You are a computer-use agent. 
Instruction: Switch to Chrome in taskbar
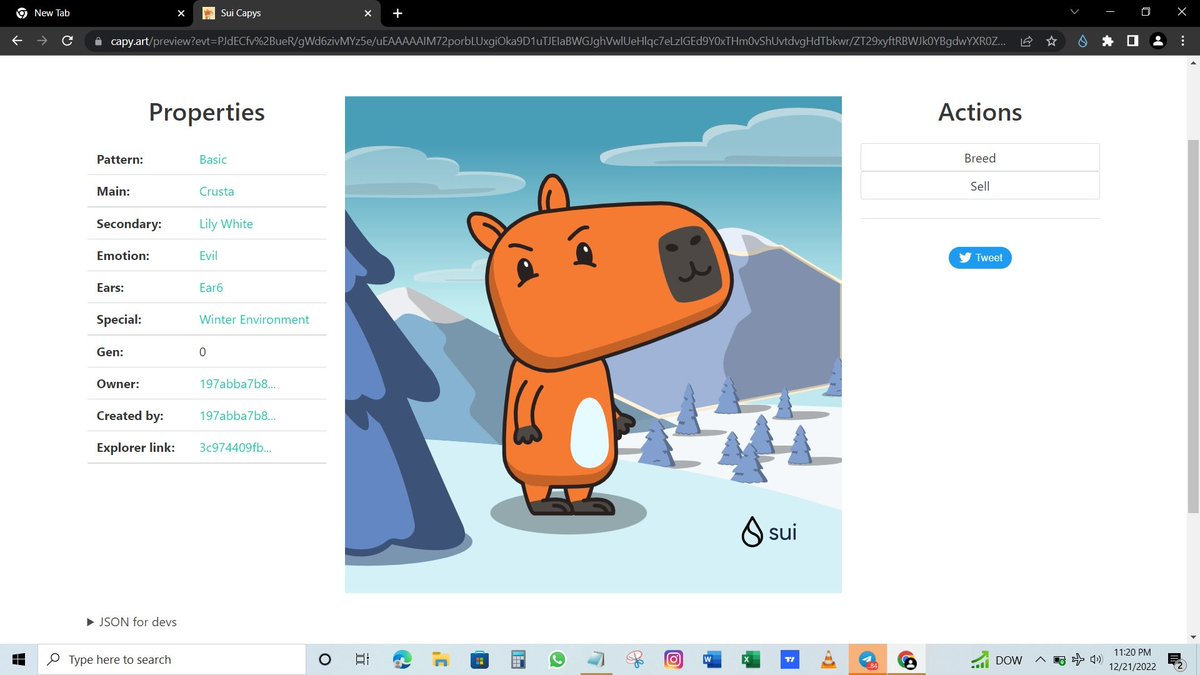coord(906,660)
